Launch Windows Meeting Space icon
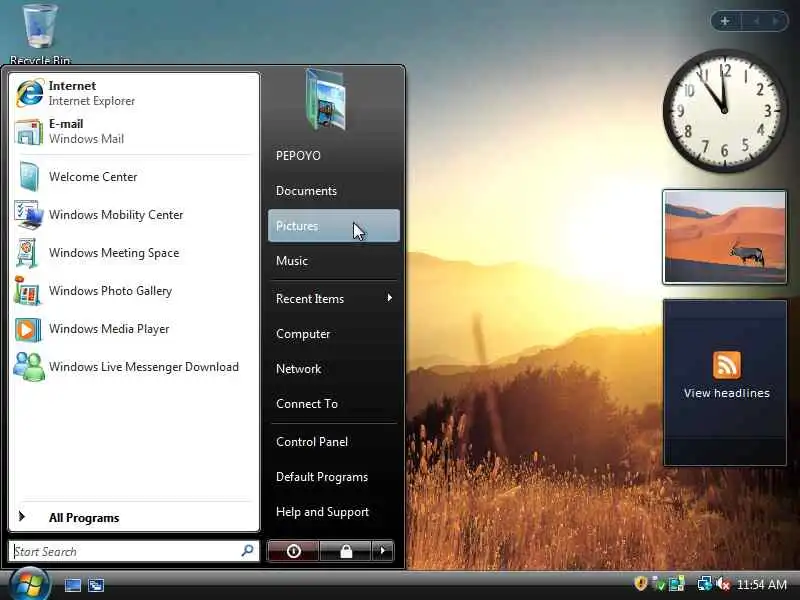Image resolution: width=800 pixels, height=600 pixels. 27,253
